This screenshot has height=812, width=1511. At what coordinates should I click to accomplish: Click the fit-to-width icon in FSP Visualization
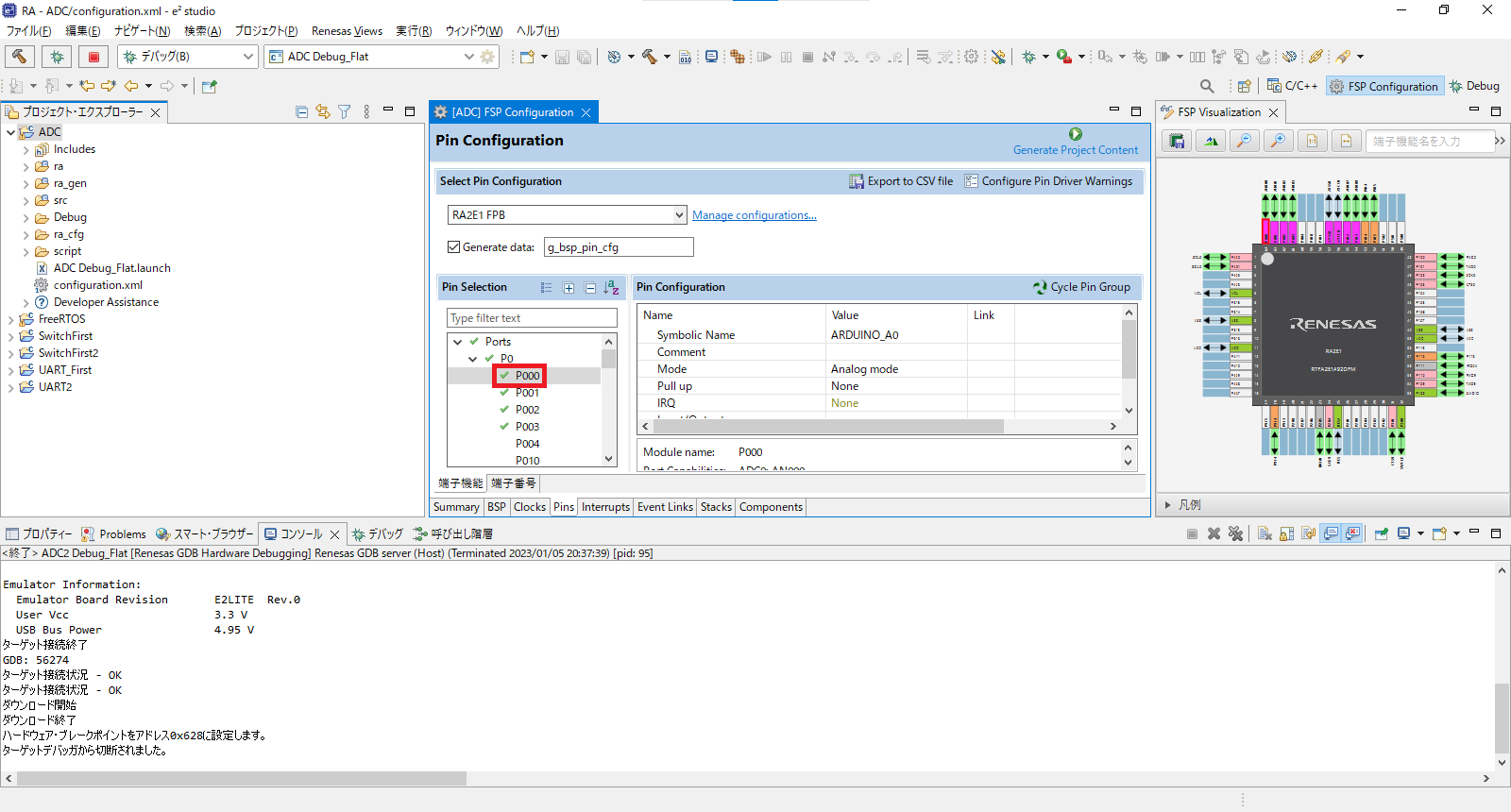click(x=1347, y=141)
